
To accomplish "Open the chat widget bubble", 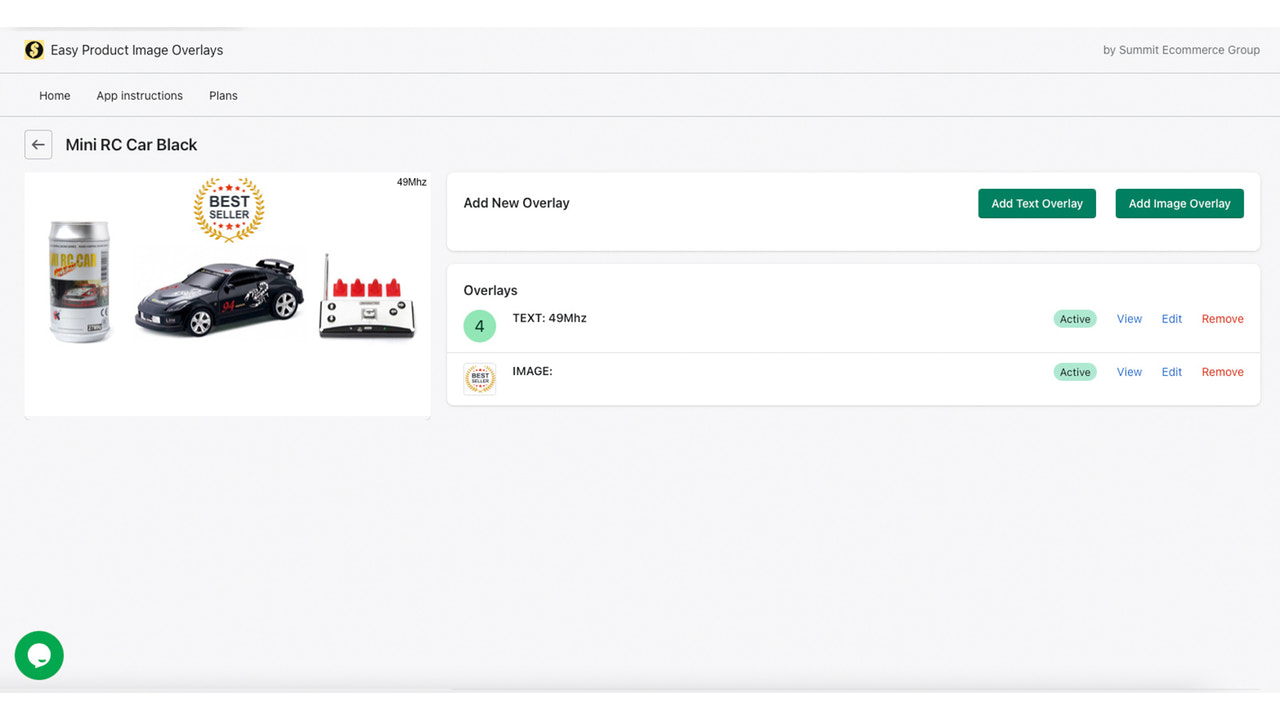I will click(38, 655).
